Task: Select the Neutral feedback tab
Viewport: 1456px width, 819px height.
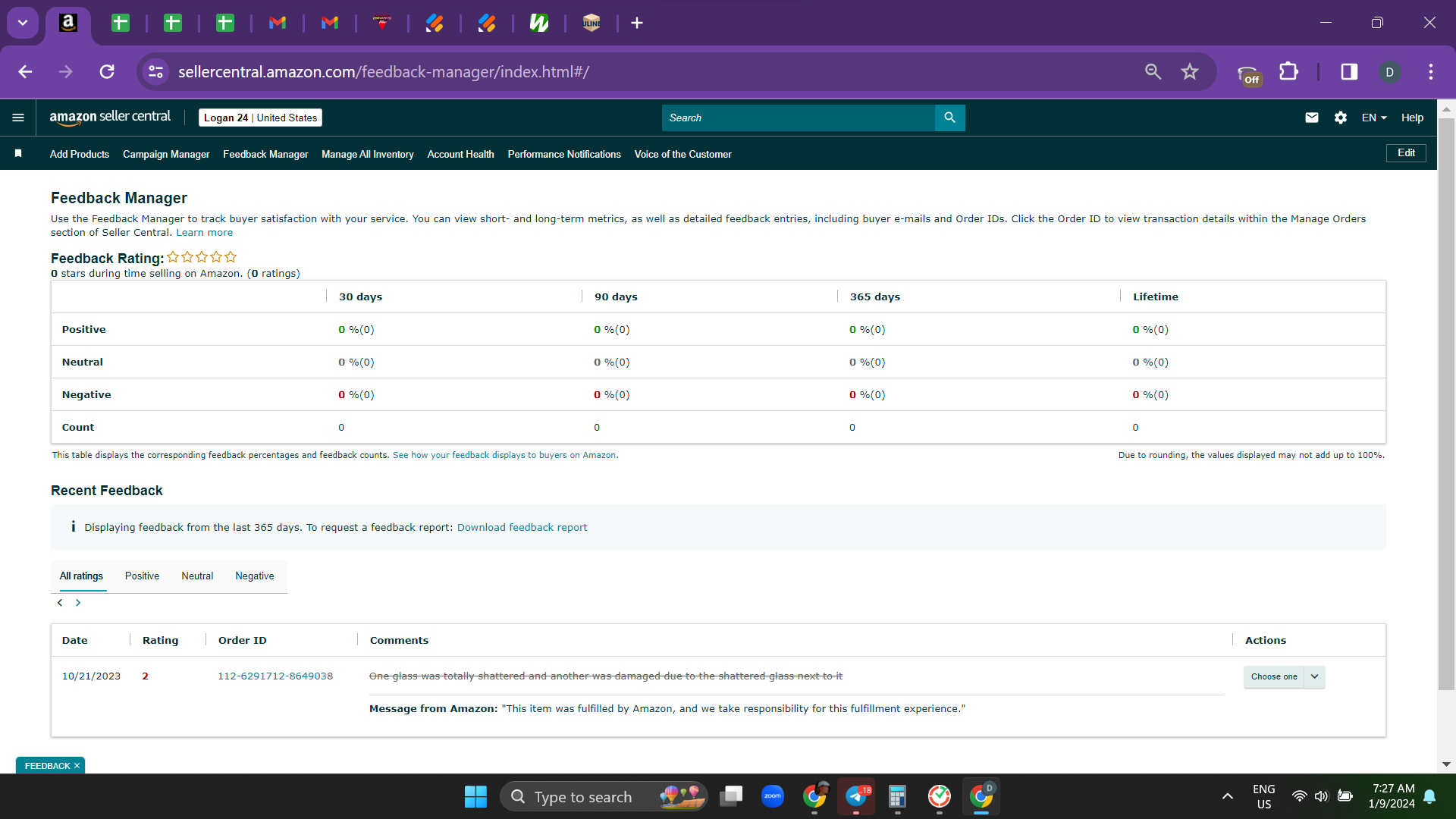Action: tap(197, 576)
